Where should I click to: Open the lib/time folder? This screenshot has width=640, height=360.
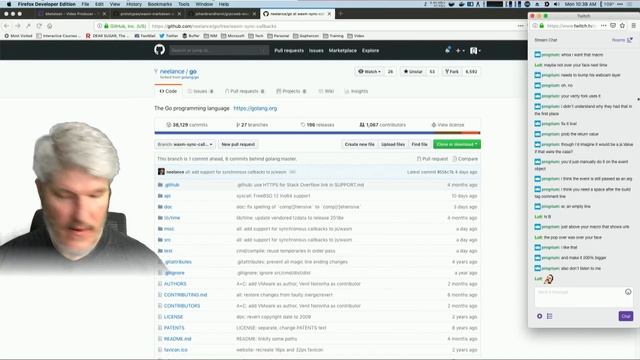pyautogui.click(x=172, y=218)
